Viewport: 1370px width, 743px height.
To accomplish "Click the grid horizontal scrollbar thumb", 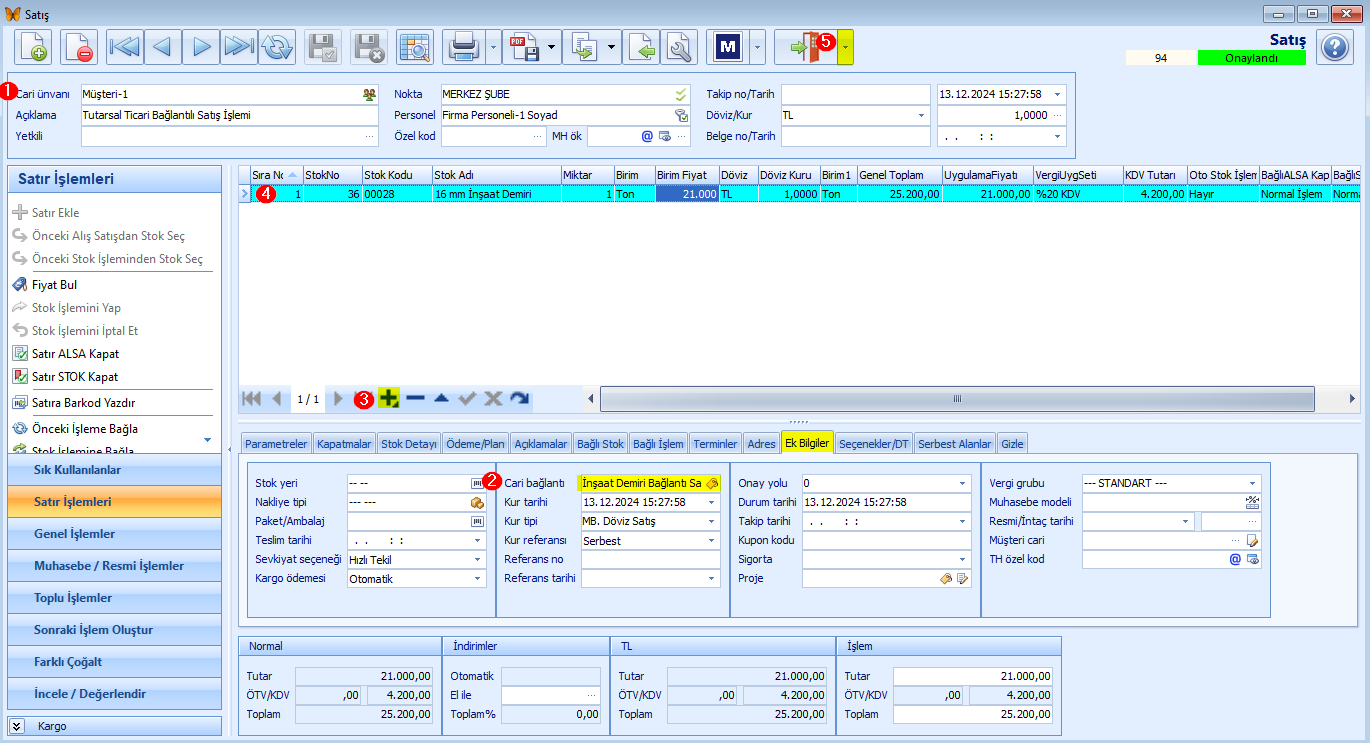I will click(957, 398).
